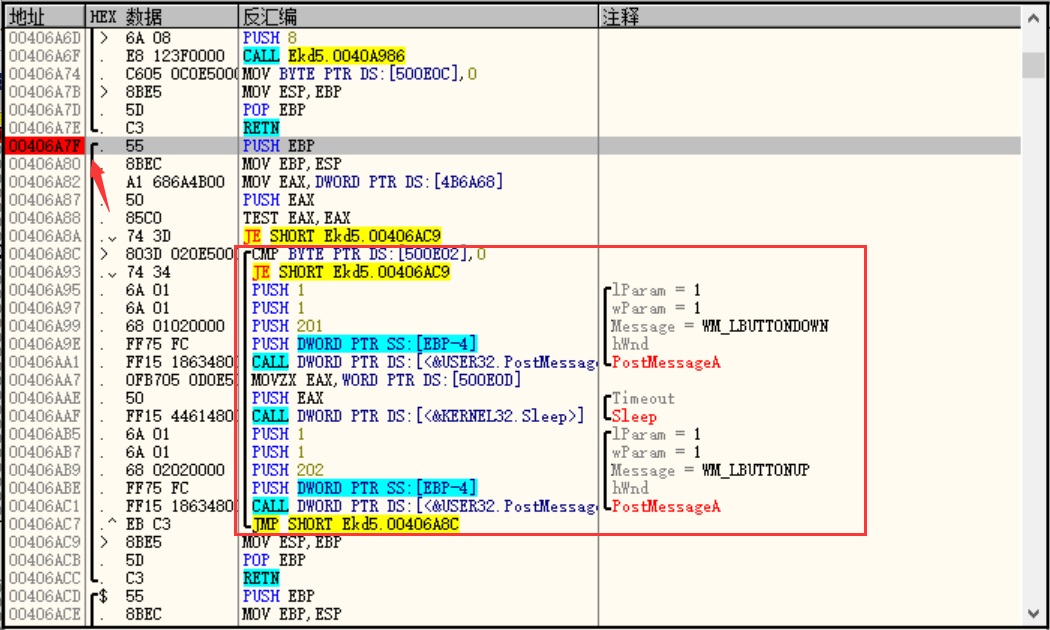Viewport: 1050px width, 630px height.
Task: Select the PUSH 202 instruction
Action: click(x=287, y=471)
